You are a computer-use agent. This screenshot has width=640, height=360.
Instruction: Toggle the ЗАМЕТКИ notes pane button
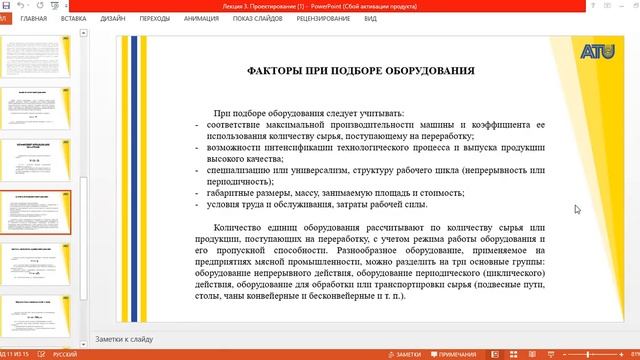tap(404, 354)
